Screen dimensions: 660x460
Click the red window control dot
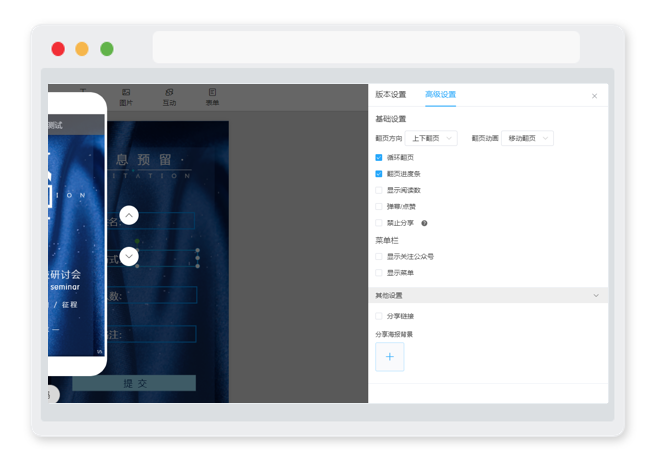(x=58, y=49)
